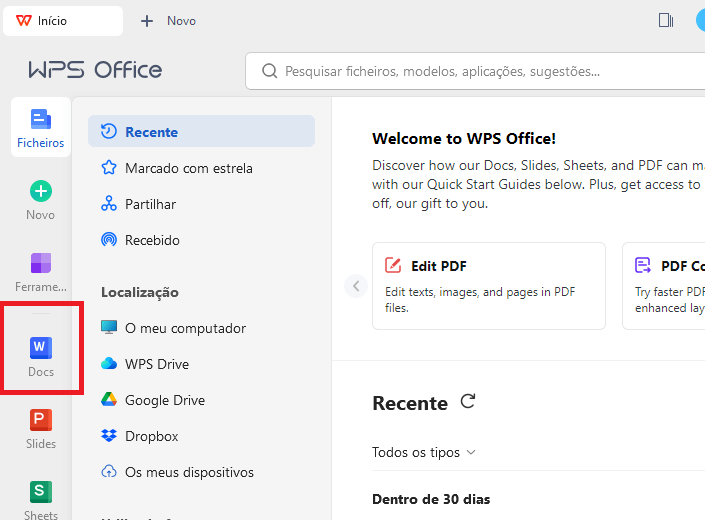The height and width of the screenshot is (520, 705).
Task: Toggle the side panel layout icon at top right
Action: (666, 20)
